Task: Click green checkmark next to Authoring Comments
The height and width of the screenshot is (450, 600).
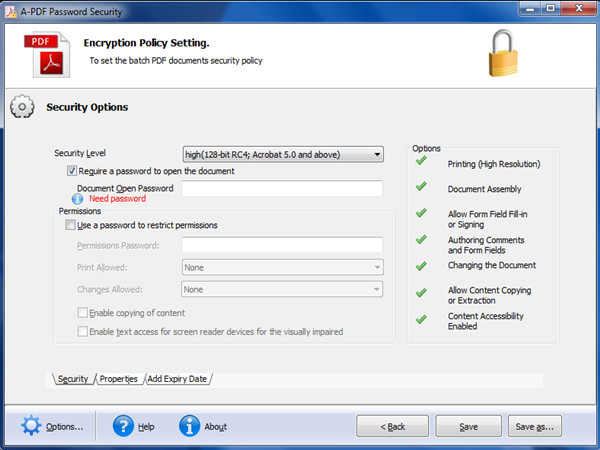Action: [x=421, y=240]
